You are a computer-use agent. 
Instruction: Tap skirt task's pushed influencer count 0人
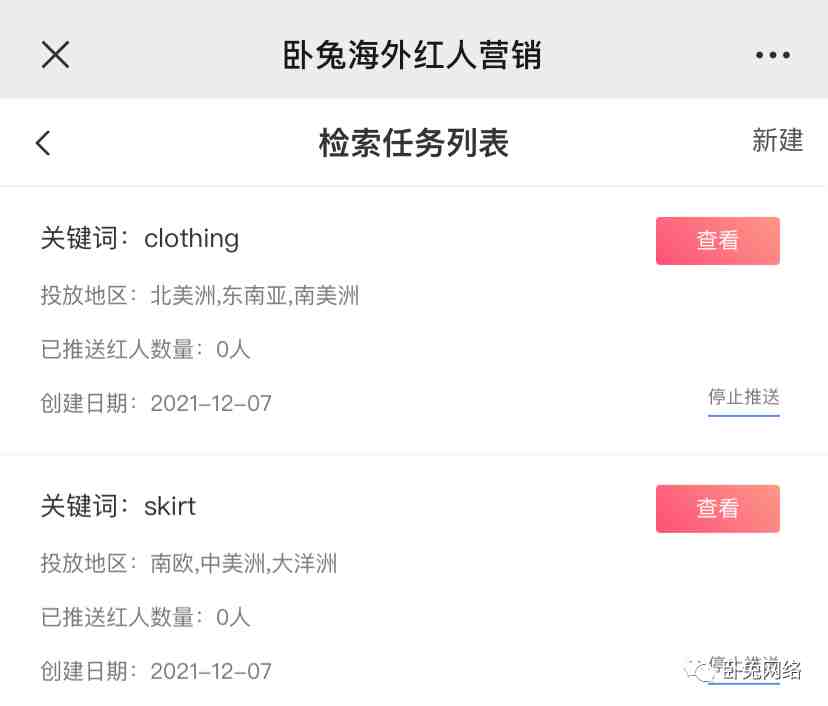[233, 617]
